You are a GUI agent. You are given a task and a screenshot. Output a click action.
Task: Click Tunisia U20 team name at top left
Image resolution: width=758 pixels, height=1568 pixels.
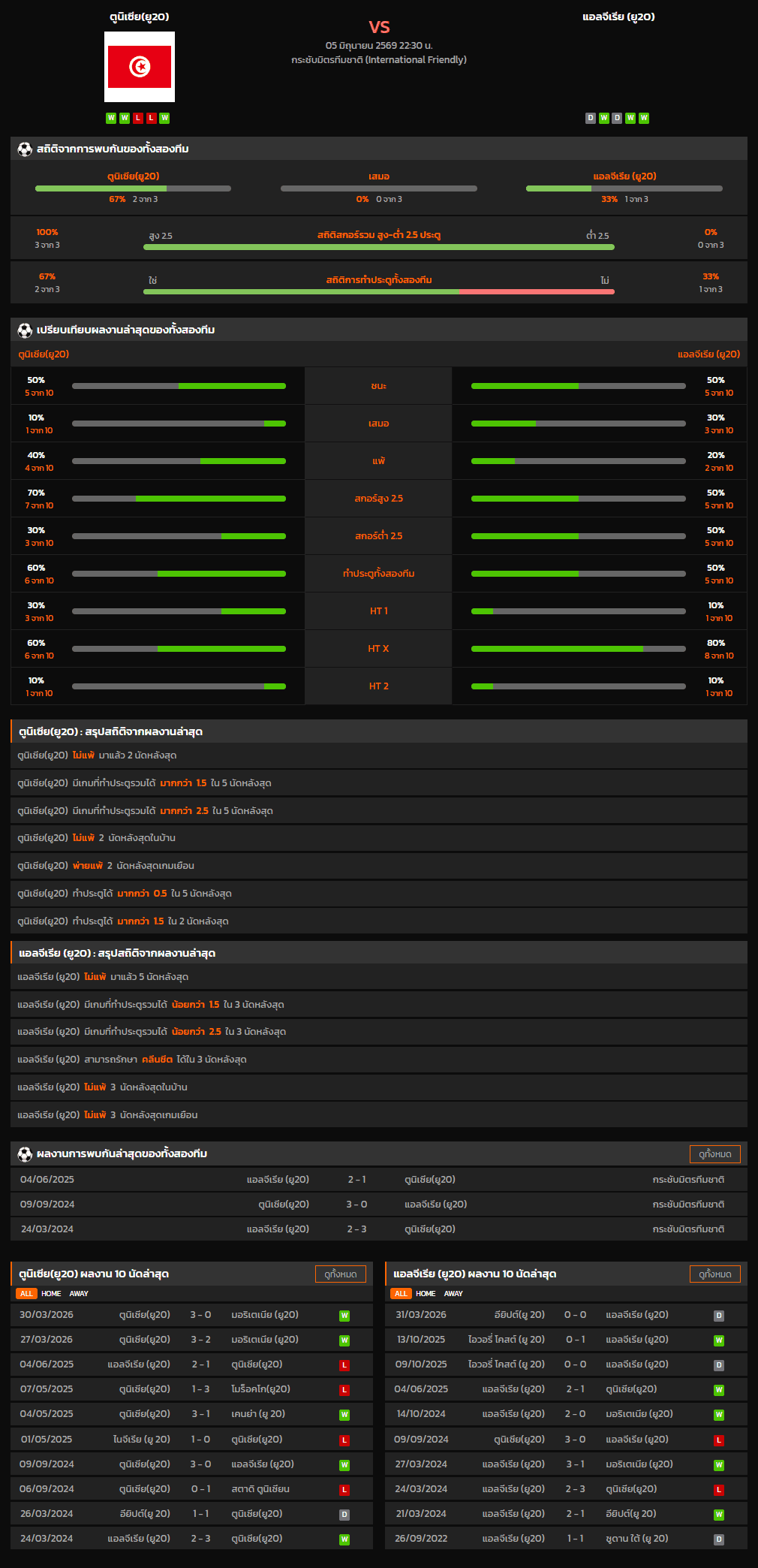click(x=140, y=17)
